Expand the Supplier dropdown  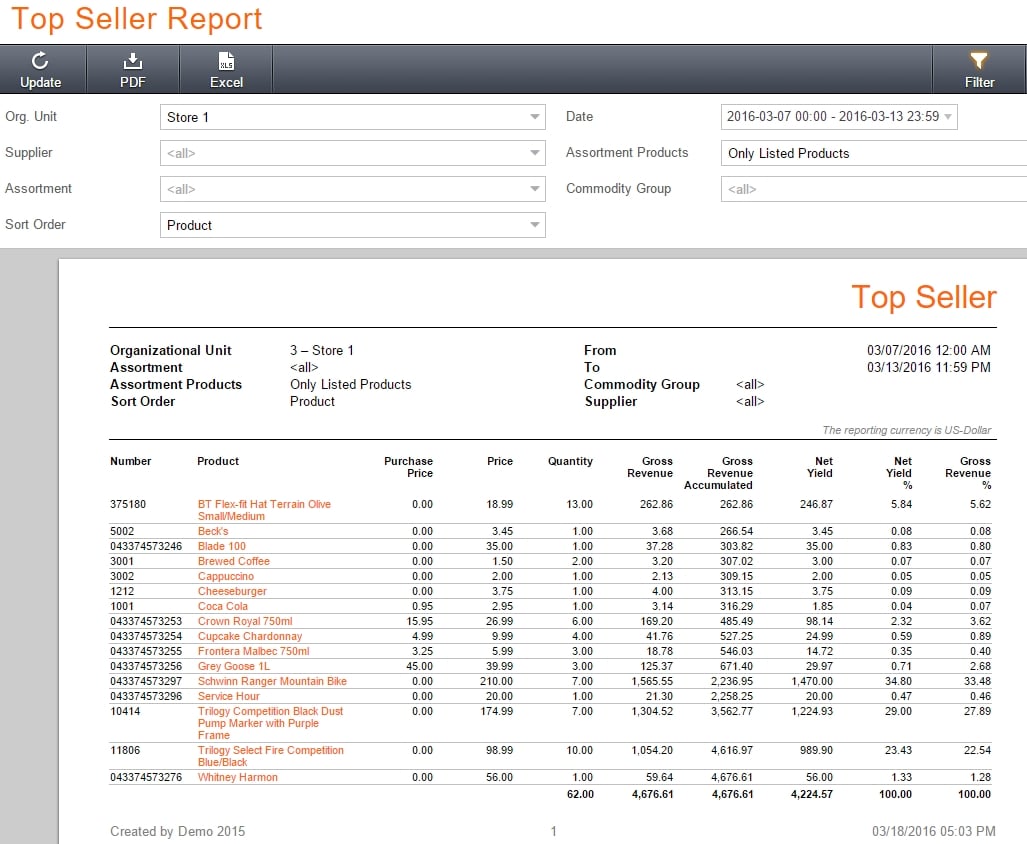click(x=533, y=153)
